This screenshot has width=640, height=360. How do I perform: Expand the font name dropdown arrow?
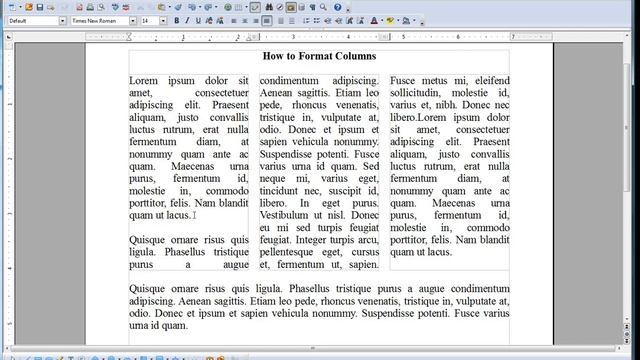click(133, 21)
